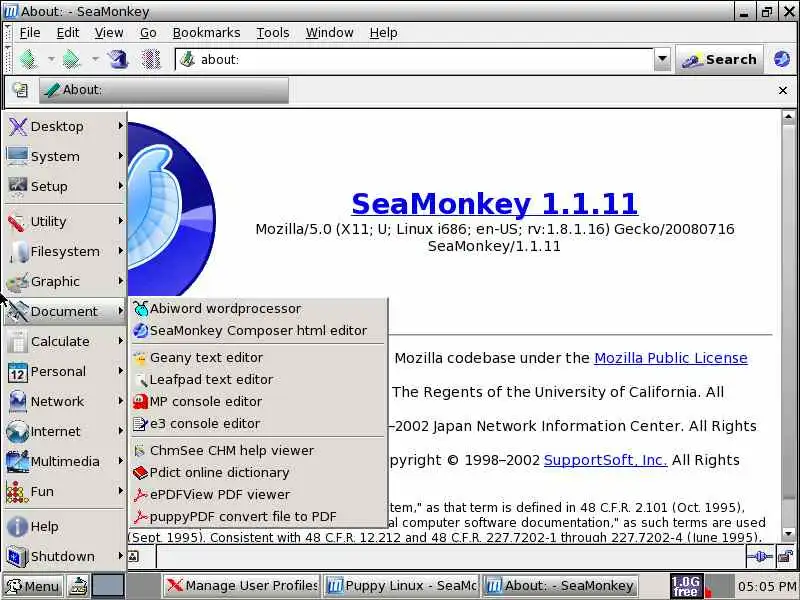Expand the Personal submenu
The width and height of the screenshot is (800, 600).
coord(65,371)
